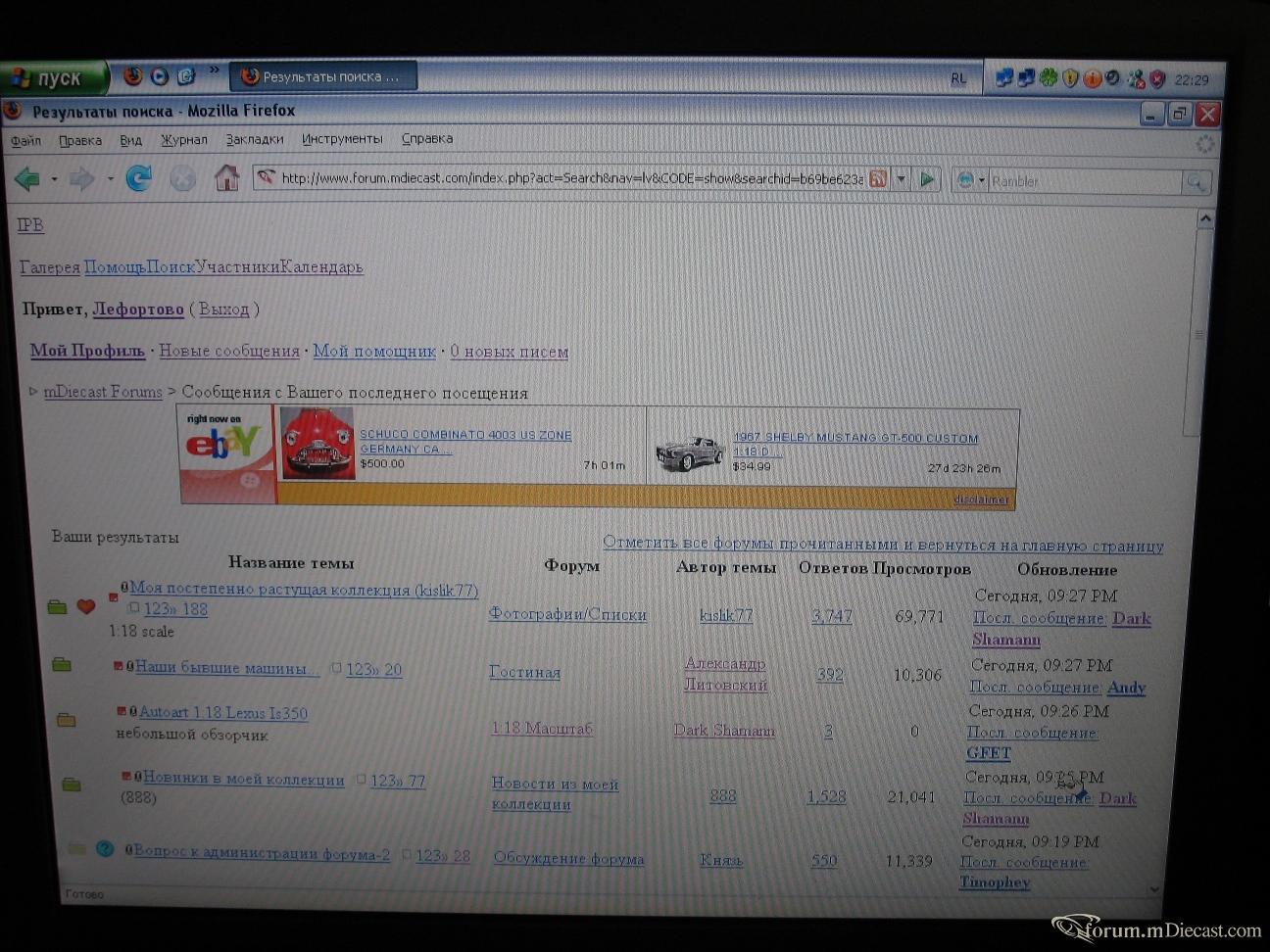The image size is (1270, 952).
Task: Open the Home page via house icon
Action: [x=227, y=178]
